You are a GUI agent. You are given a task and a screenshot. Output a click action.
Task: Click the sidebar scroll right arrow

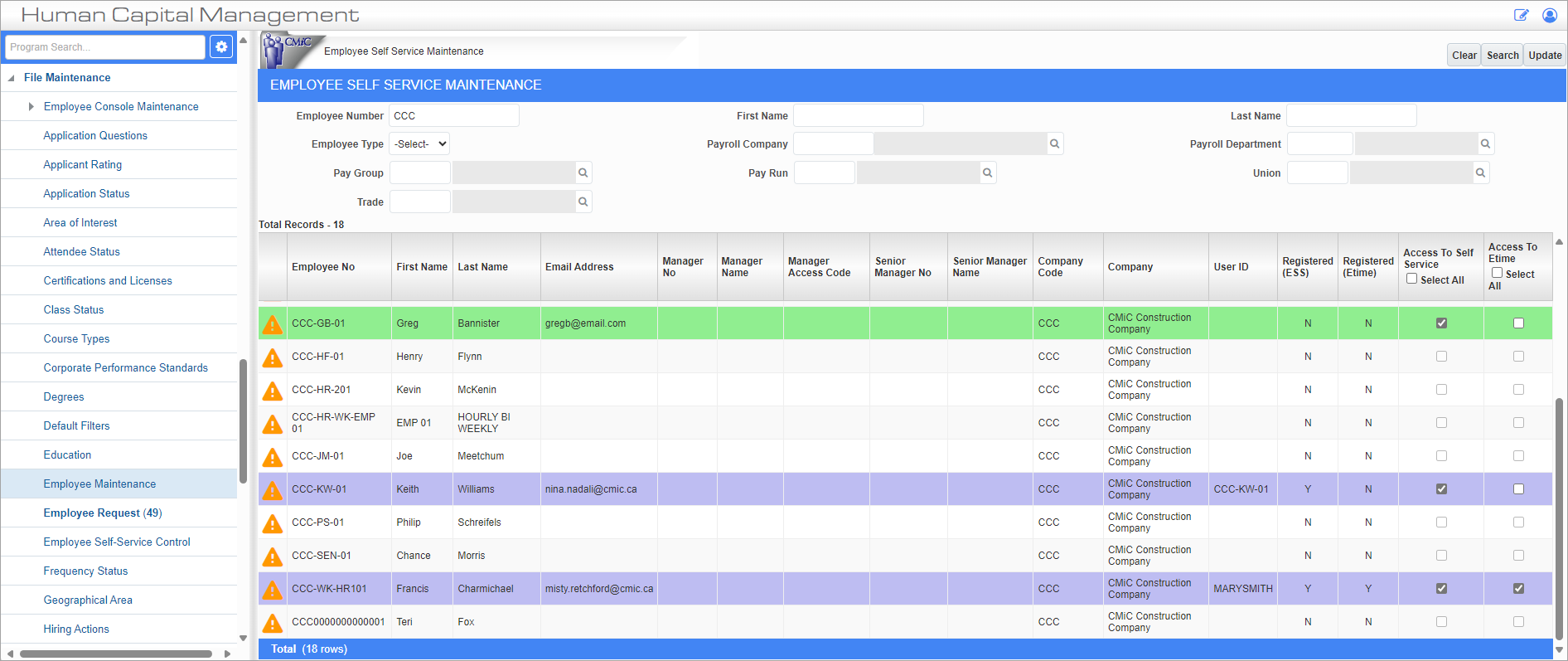[227, 654]
